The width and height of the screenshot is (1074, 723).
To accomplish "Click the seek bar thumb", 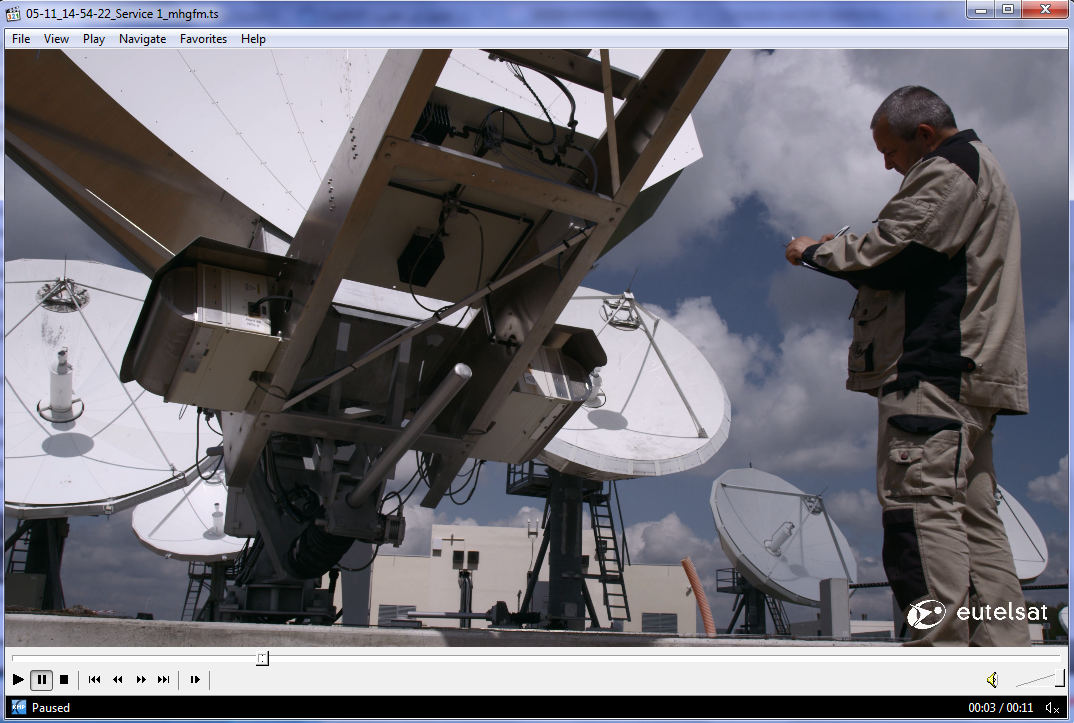I will [x=262, y=658].
